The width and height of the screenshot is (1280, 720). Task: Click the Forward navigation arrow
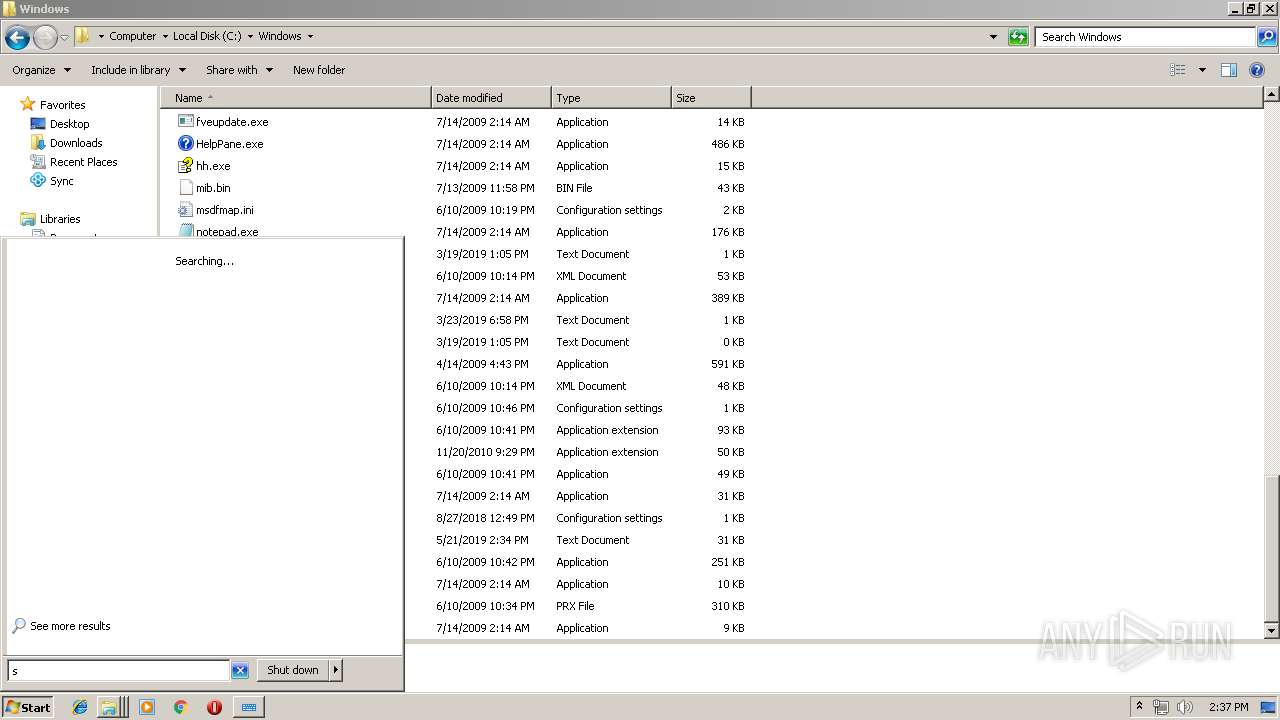tap(45, 38)
